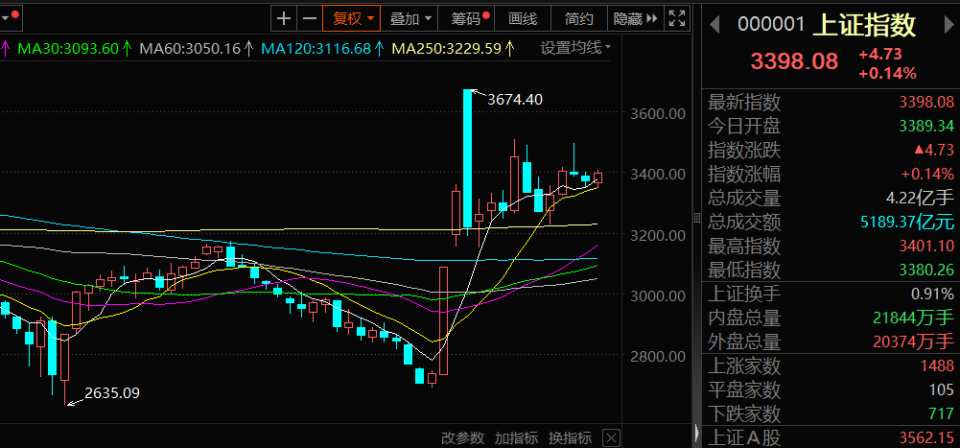The image size is (960, 448).
Task: Enter fullscreen chart view
Action: [x=677, y=18]
